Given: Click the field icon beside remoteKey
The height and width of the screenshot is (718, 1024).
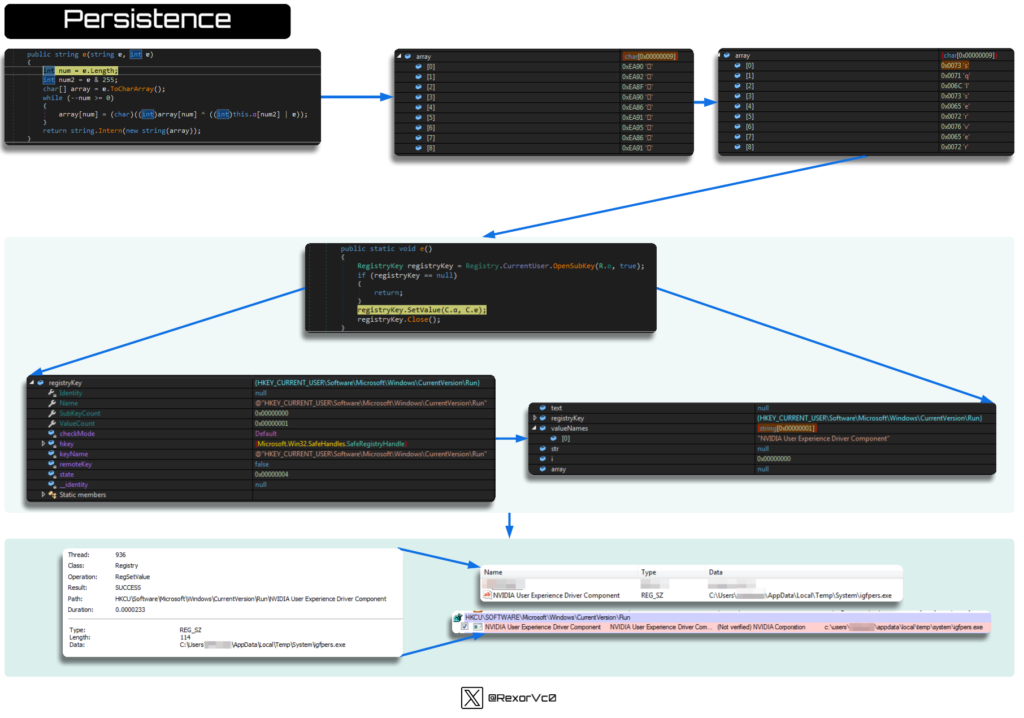Looking at the screenshot, I should click(x=51, y=464).
